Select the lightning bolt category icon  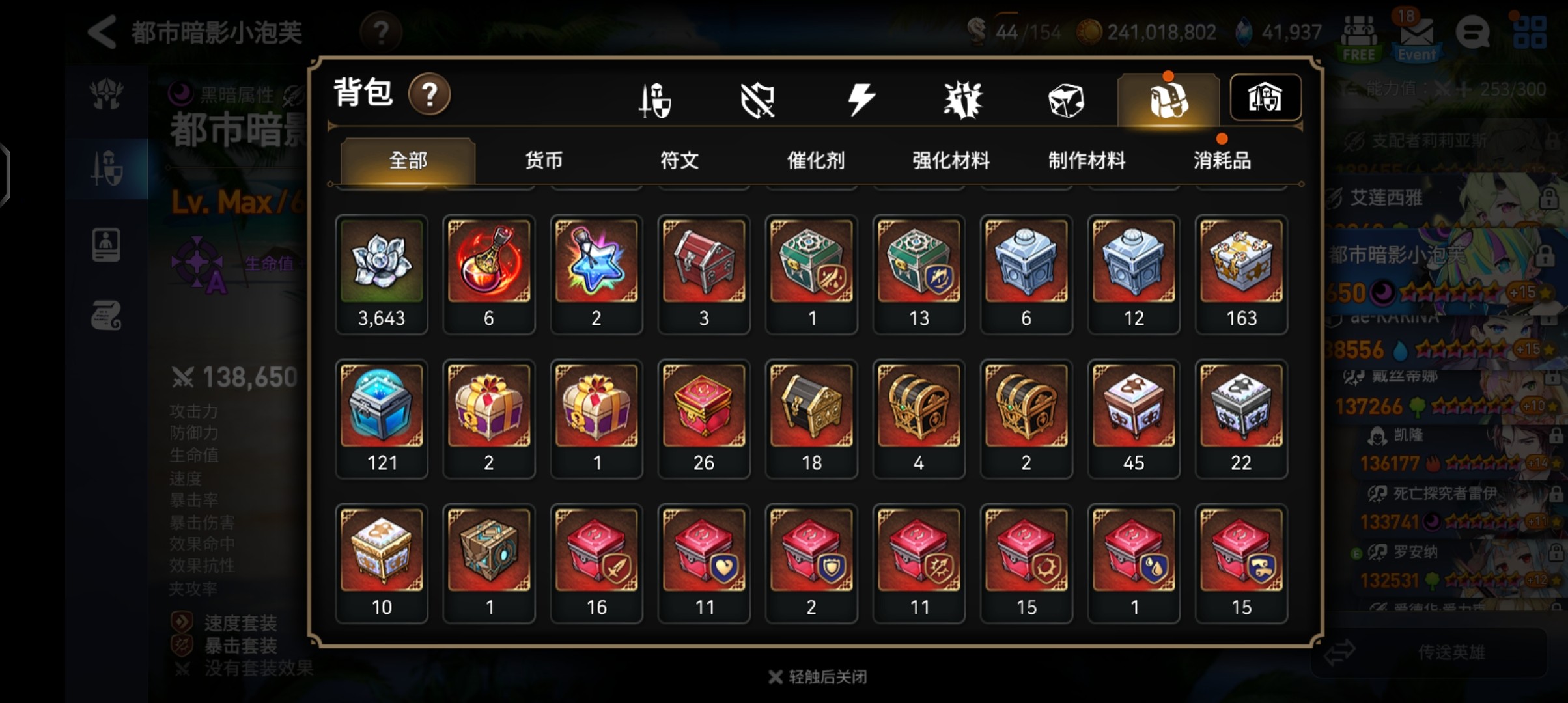pyautogui.click(x=860, y=100)
